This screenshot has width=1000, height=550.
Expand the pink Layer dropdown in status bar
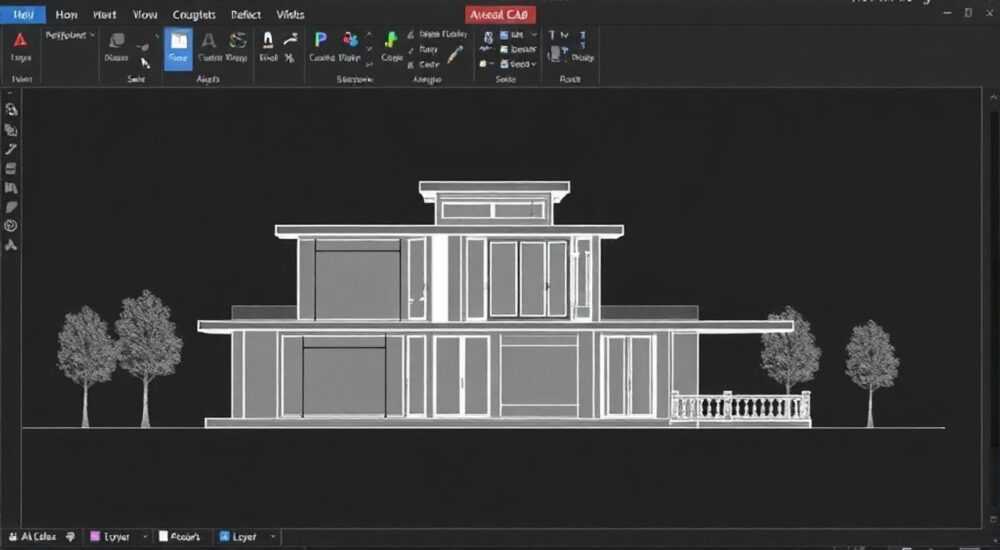[x=145, y=537]
